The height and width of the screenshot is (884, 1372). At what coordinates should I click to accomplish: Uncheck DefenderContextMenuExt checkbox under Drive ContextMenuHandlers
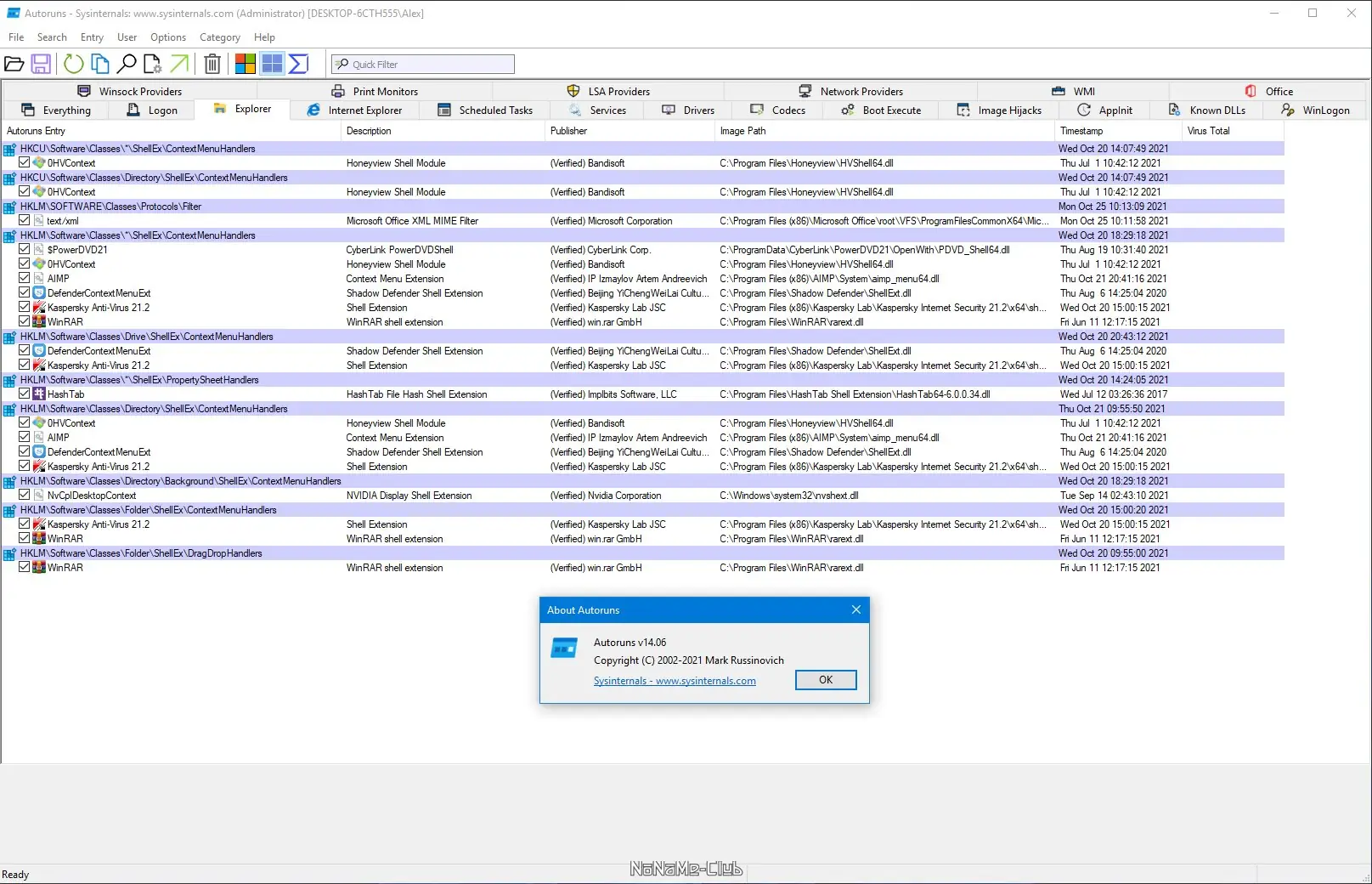pos(25,351)
